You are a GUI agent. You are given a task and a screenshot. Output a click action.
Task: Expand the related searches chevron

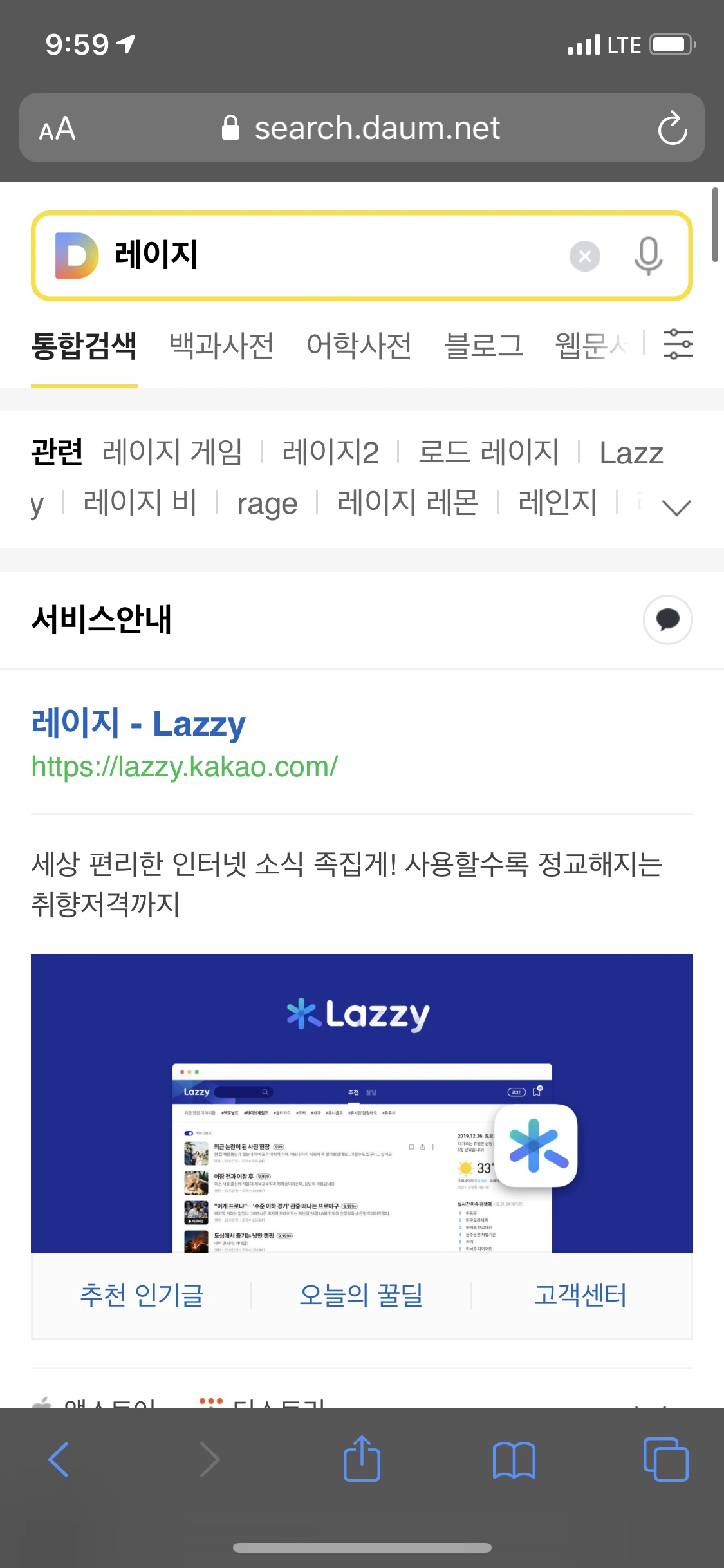pos(676,507)
